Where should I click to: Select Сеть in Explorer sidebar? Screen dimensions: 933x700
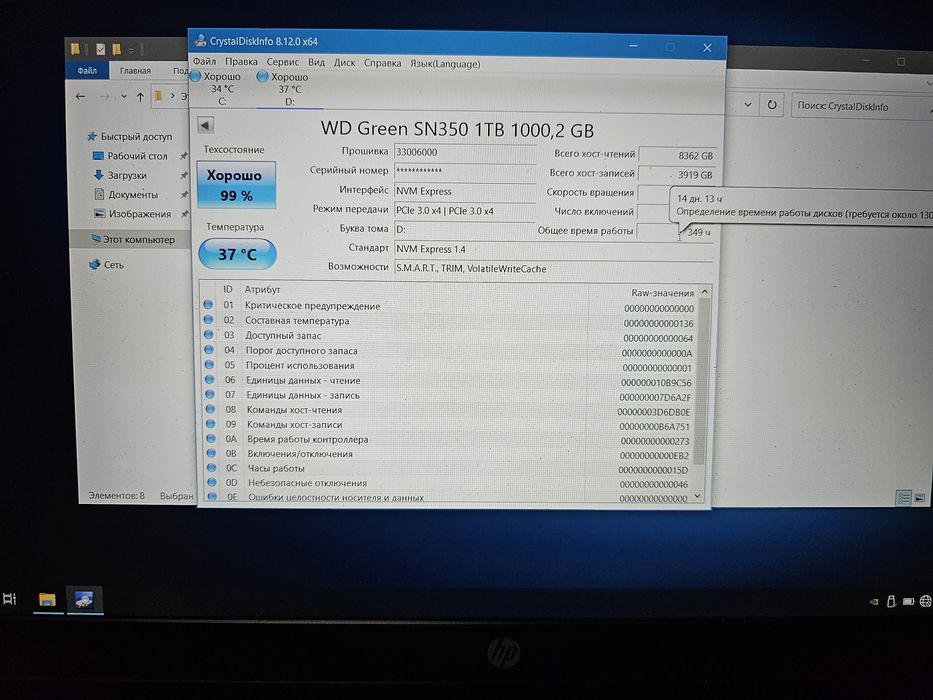106,264
